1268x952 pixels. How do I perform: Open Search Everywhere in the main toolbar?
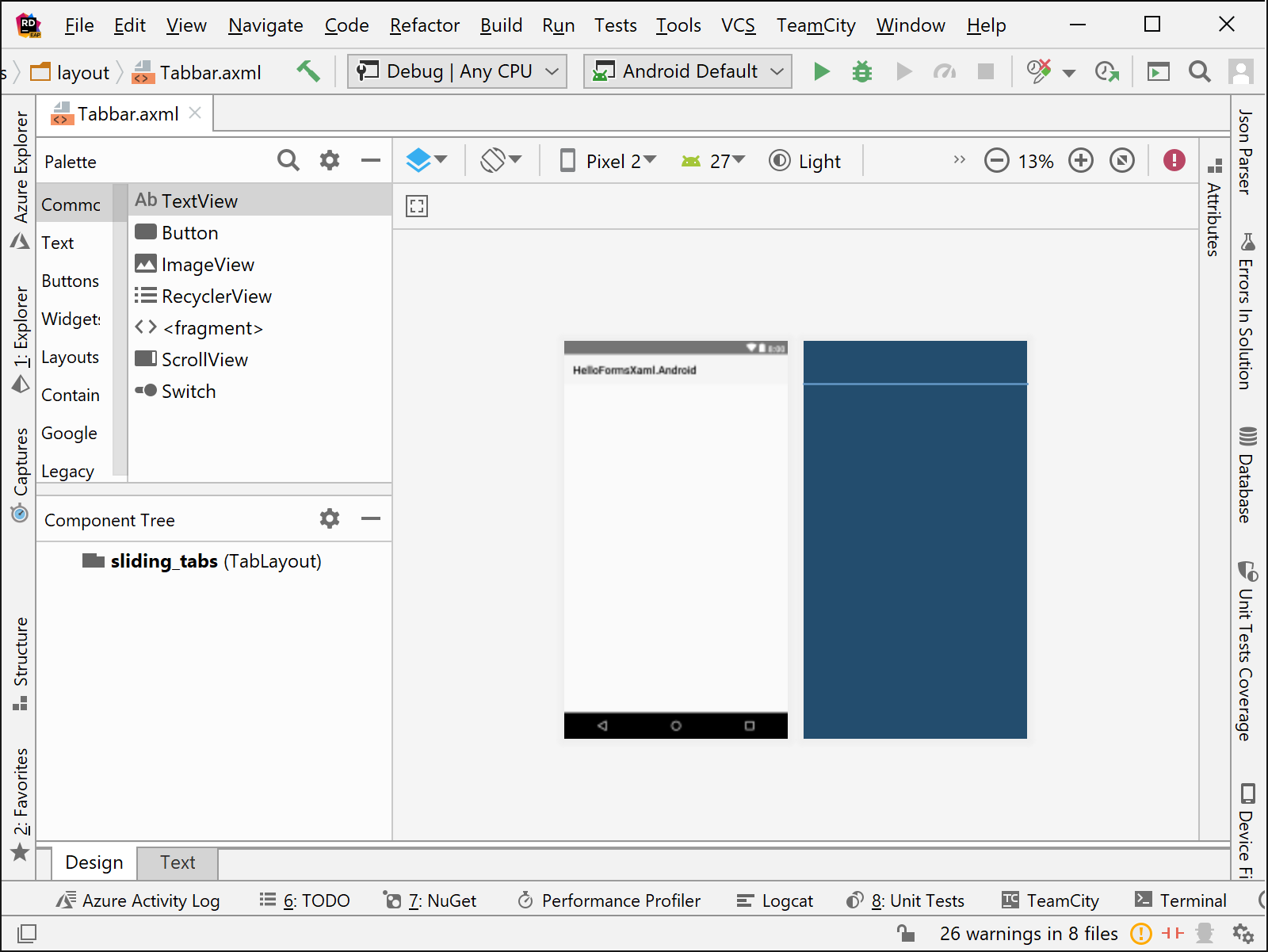click(x=1199, y=71)
